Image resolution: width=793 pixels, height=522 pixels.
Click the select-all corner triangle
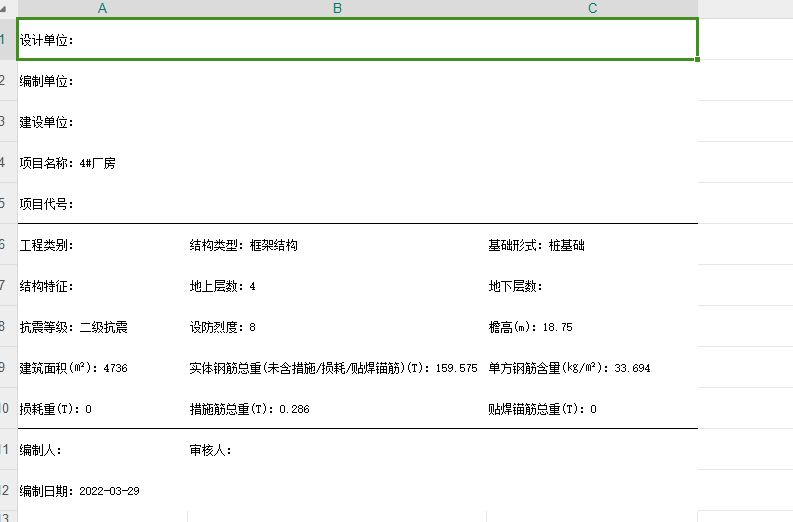coord(4,9)
